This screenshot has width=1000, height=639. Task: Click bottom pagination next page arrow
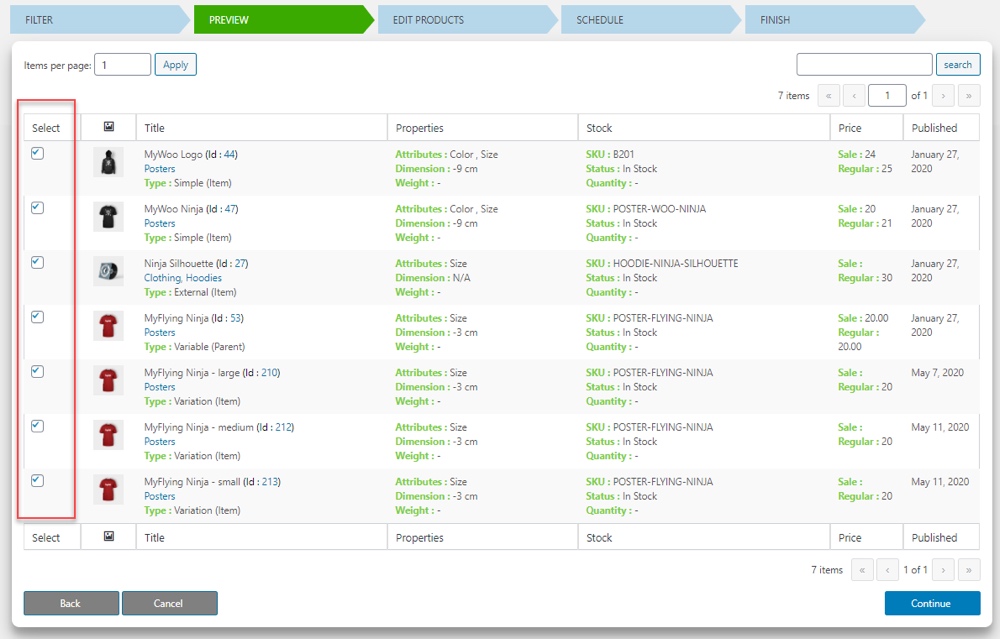(943, 570)
